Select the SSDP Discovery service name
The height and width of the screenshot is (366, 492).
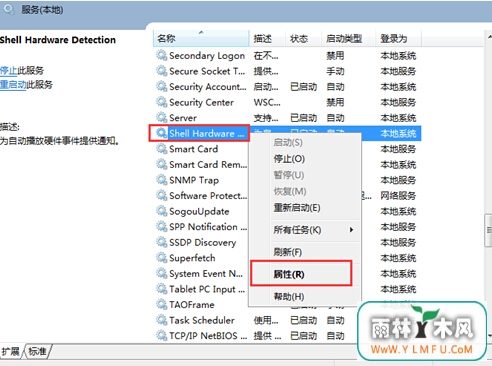[202, 242]
